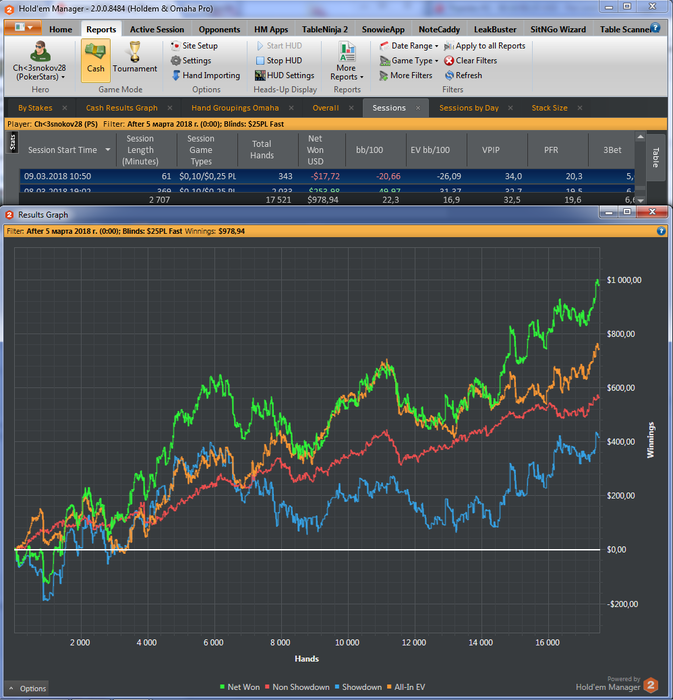Switch to Stack Size report tab

pos(549,108)
